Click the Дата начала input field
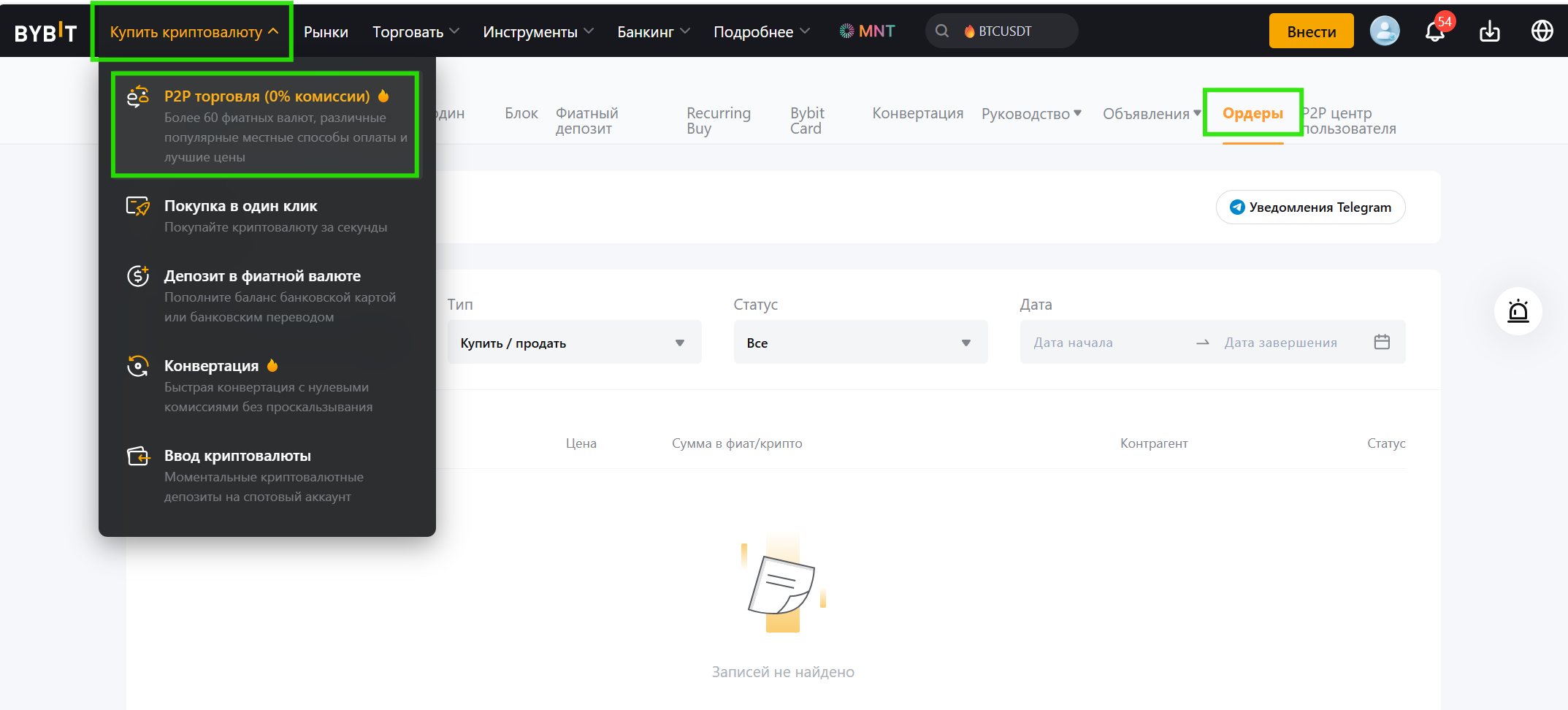 (1103, 343)
